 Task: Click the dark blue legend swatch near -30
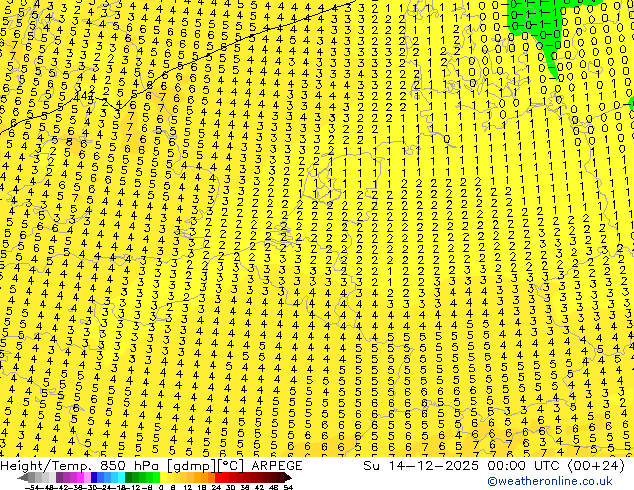point(94,477)
